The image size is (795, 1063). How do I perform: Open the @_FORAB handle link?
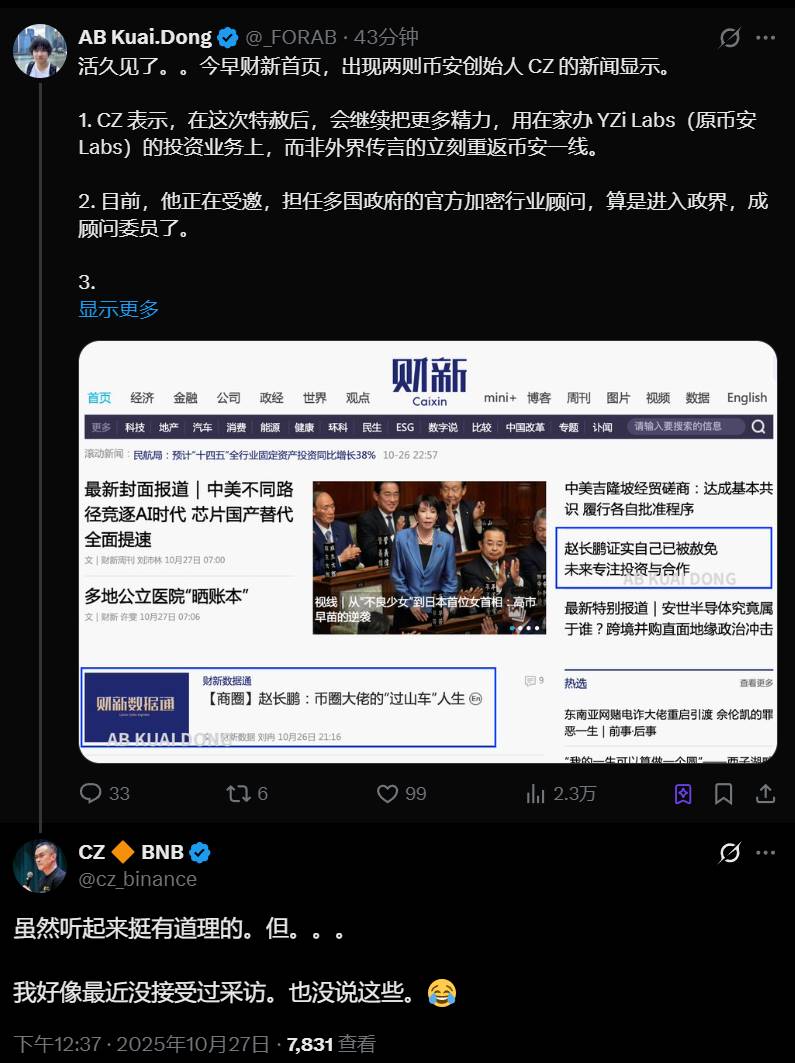(291, 37)
